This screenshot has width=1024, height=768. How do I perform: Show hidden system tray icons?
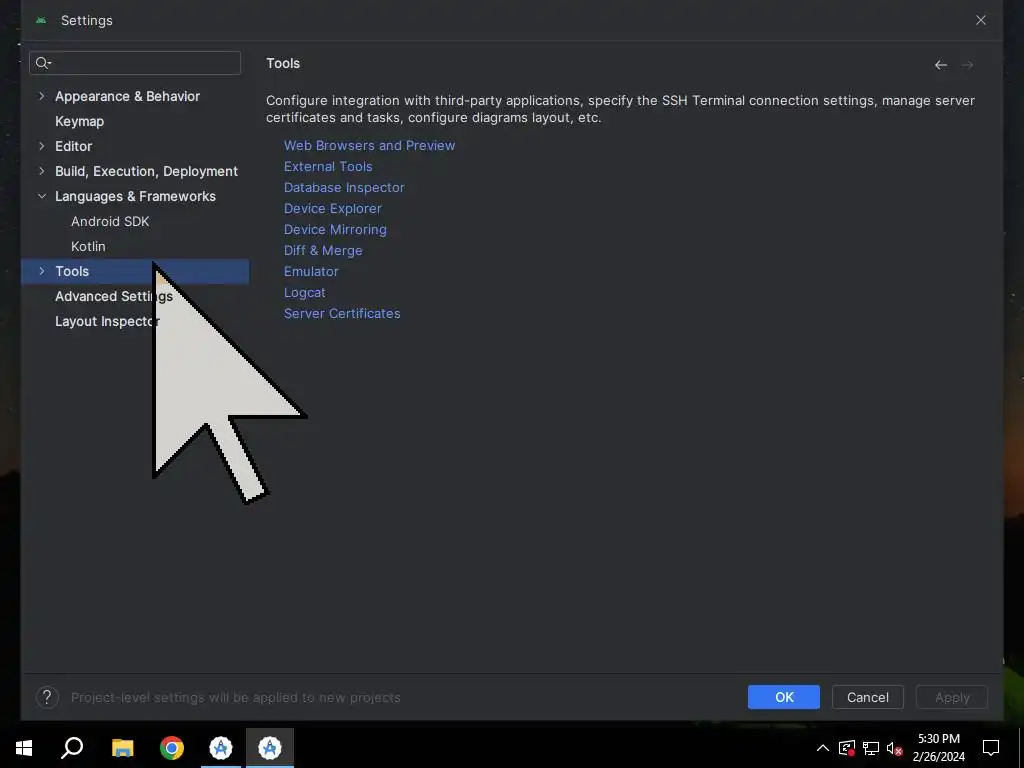(822, 748)
